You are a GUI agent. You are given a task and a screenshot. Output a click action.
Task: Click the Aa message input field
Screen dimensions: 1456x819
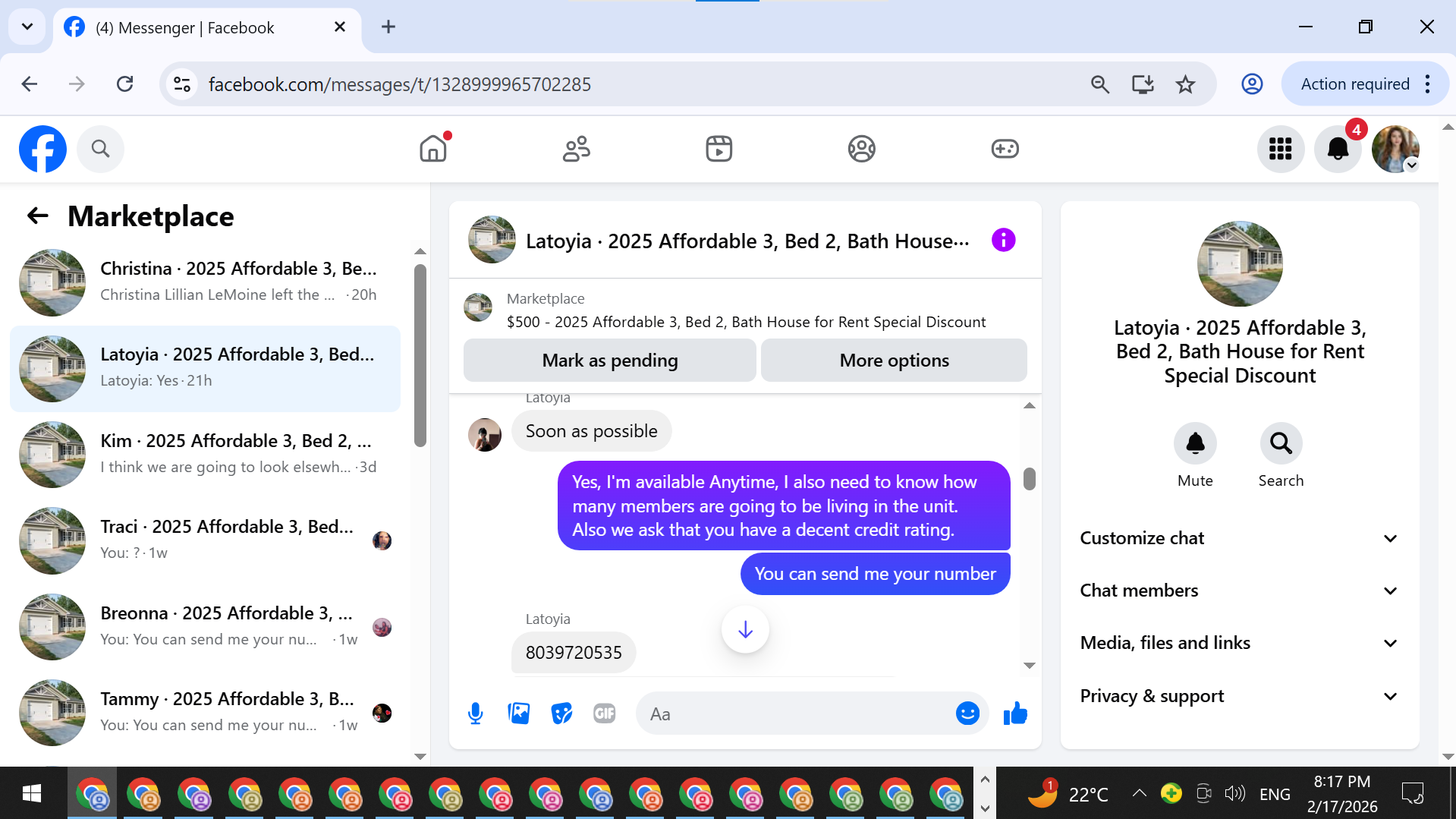pos(795,713)
